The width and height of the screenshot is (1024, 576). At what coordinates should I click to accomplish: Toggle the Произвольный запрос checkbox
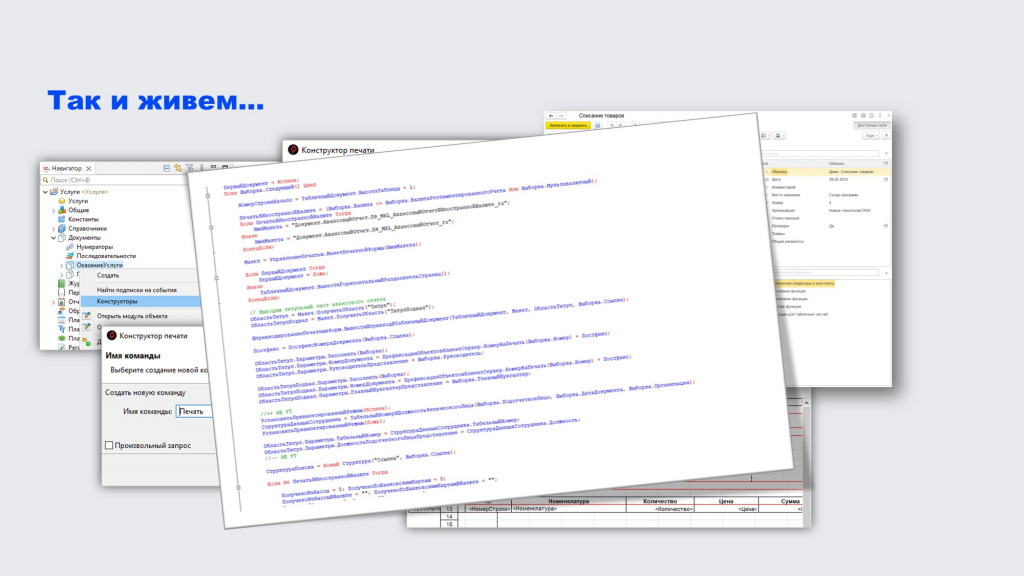[109, 445]
